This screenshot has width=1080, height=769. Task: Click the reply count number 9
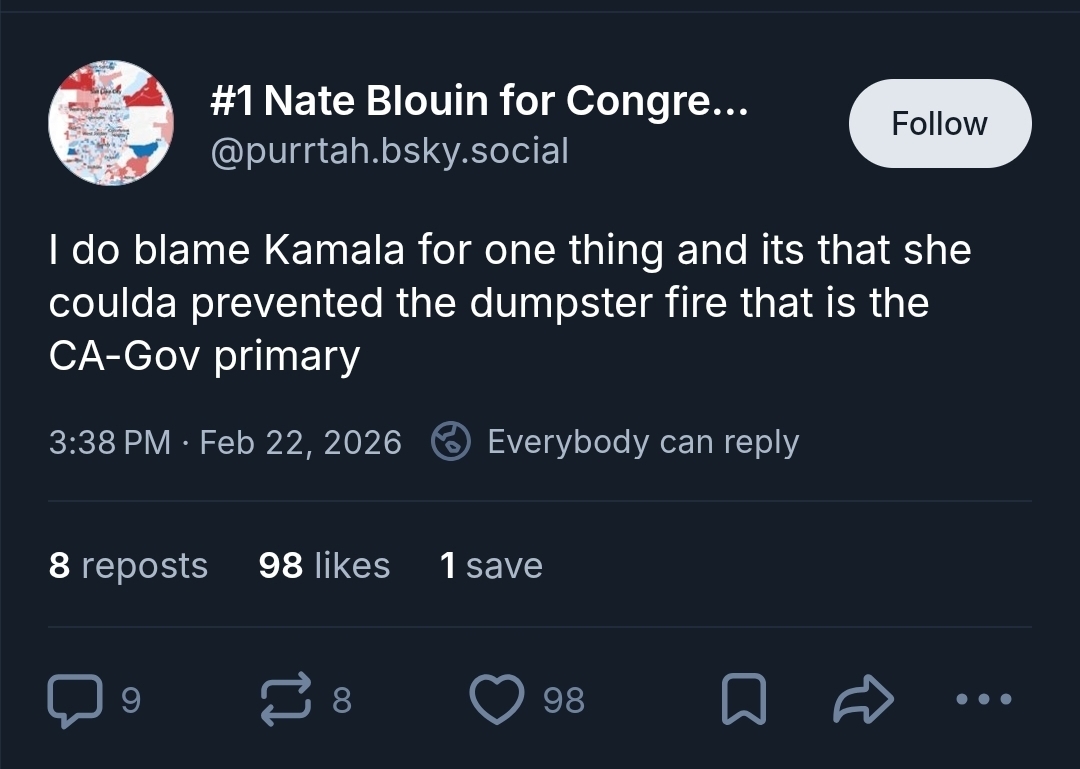(x=131, y=700)
